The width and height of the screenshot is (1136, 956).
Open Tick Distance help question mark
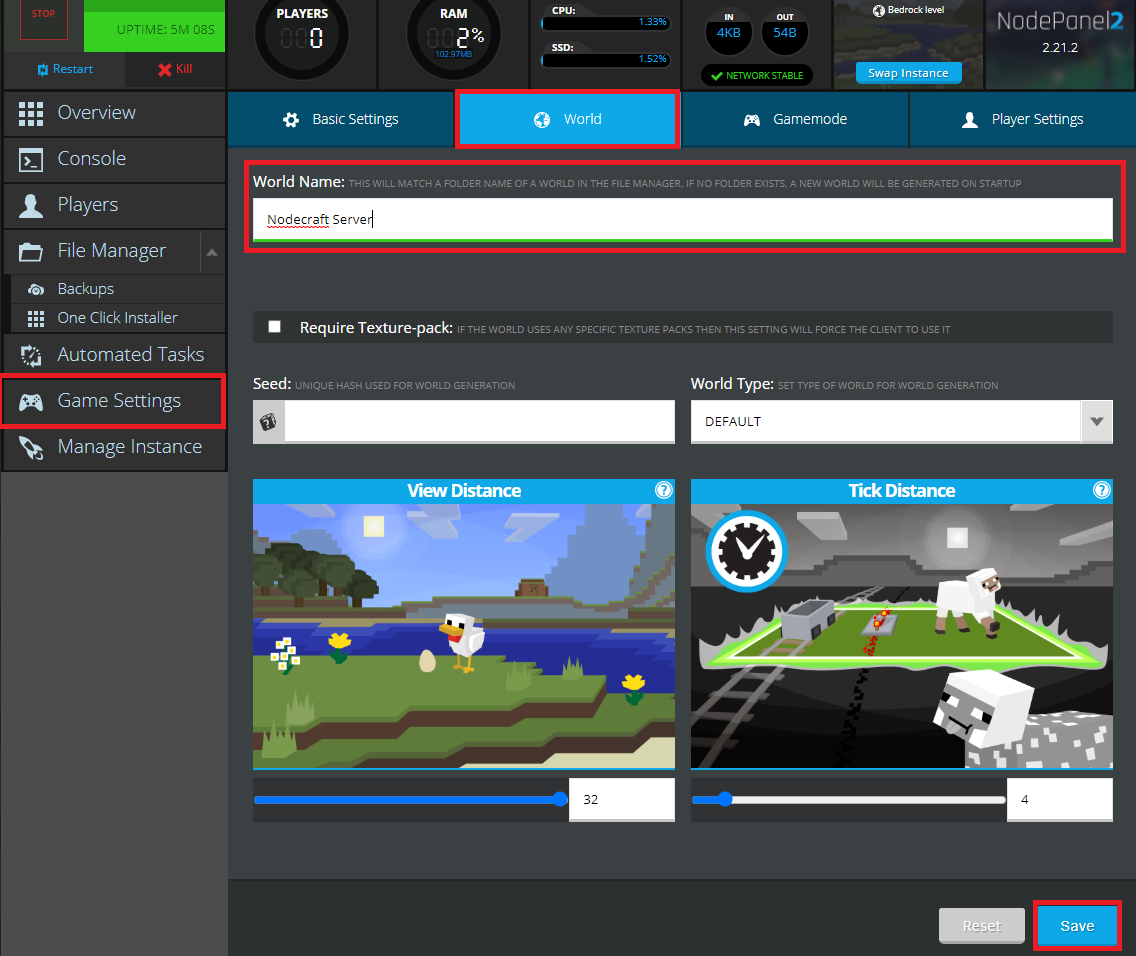(x=1101, y=490)
